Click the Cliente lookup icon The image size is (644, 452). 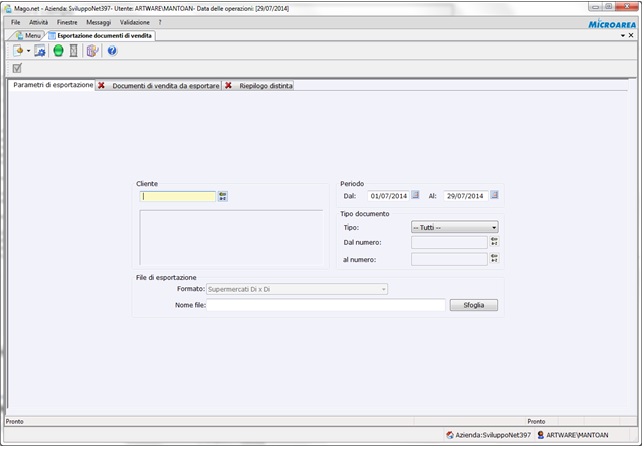pos(223,196)
